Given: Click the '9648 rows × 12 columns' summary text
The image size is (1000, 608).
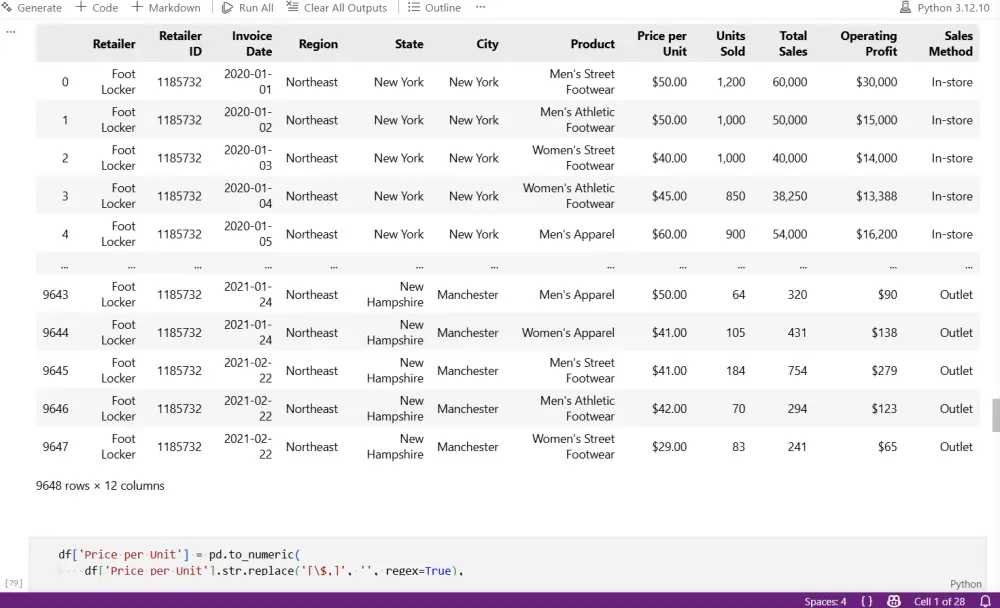Looking at the screenshot, I should 100,486.
